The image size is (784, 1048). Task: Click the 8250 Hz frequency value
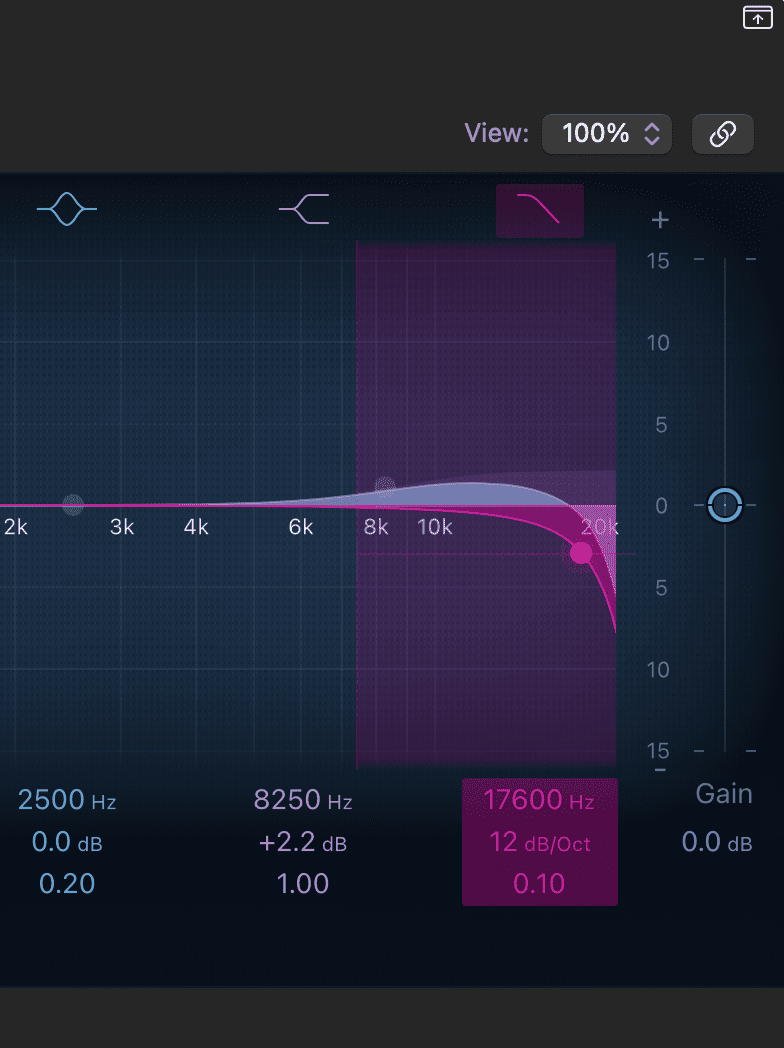point(303,799)
